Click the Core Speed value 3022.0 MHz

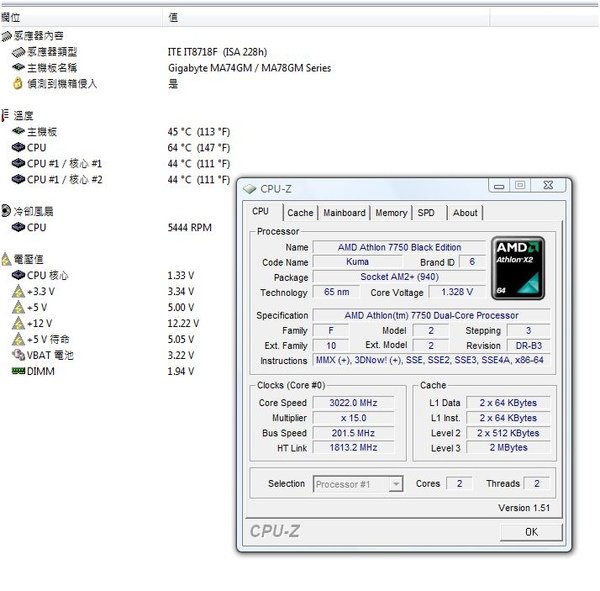pyautogui.click(x=354, y=403)
